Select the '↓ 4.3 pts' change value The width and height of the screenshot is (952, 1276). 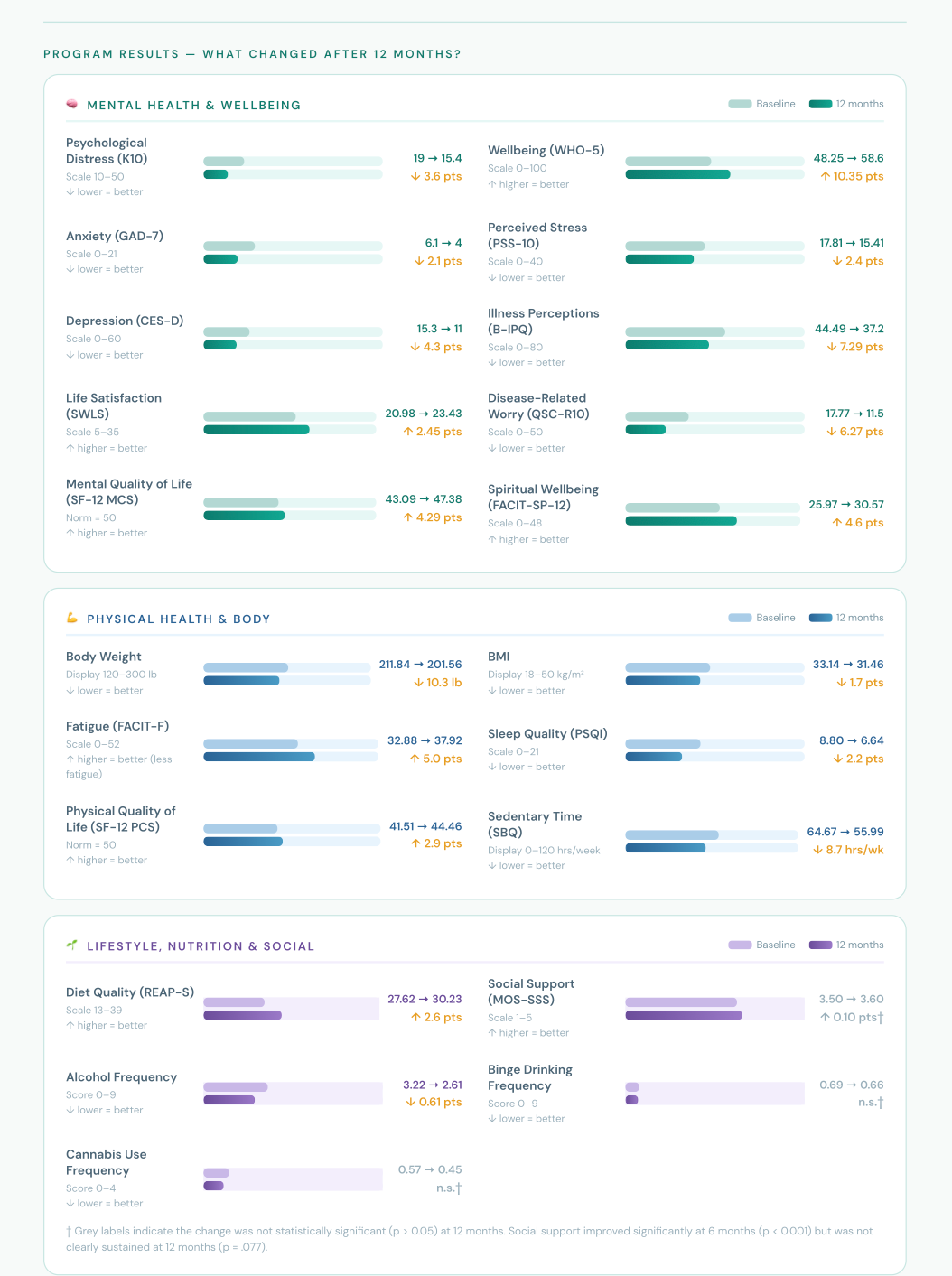pos(436,347)
